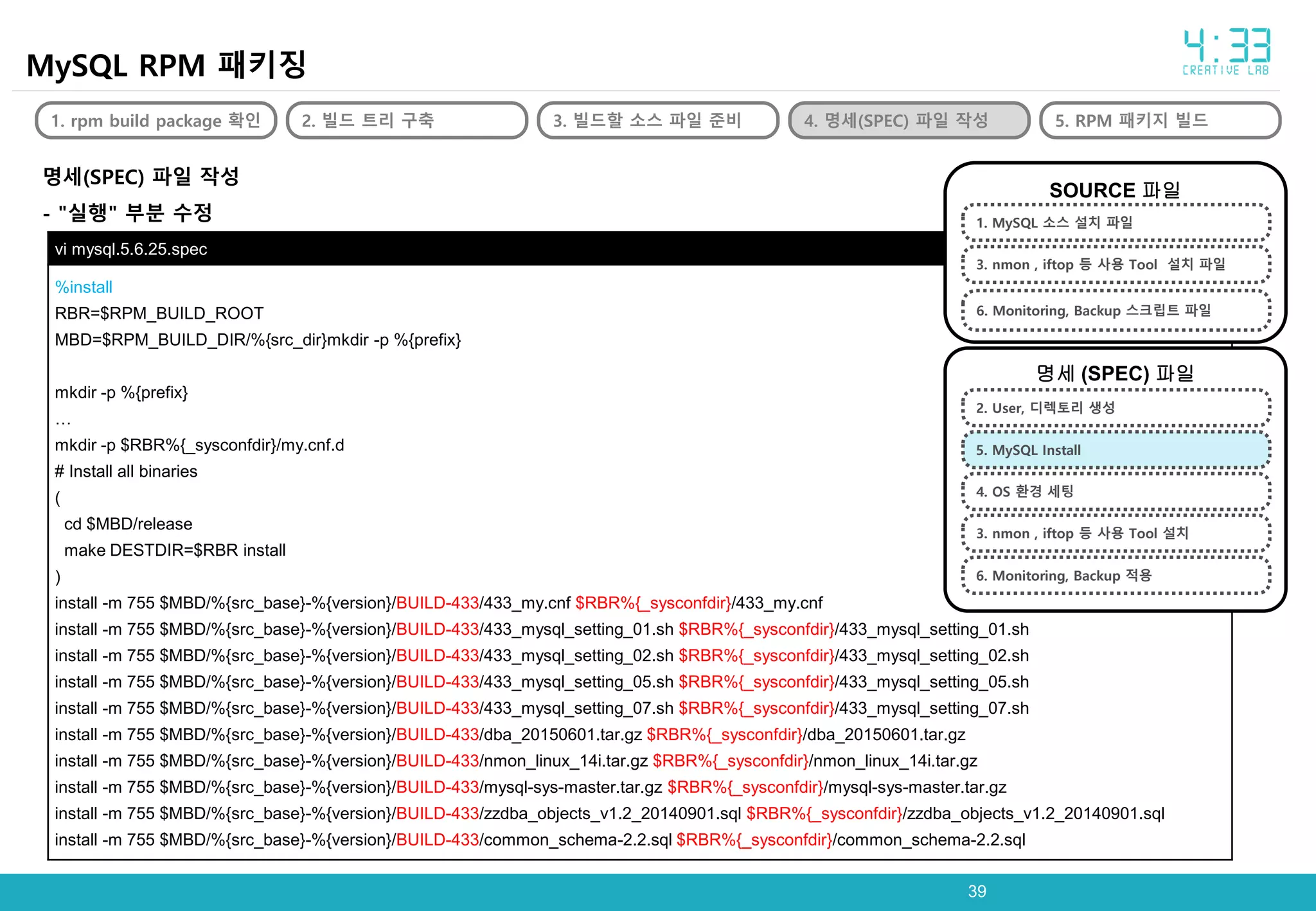
Task: Select '6. Monitoring, Backup 적용' box
Action: pyautogui.click(x=1116, y=576)
